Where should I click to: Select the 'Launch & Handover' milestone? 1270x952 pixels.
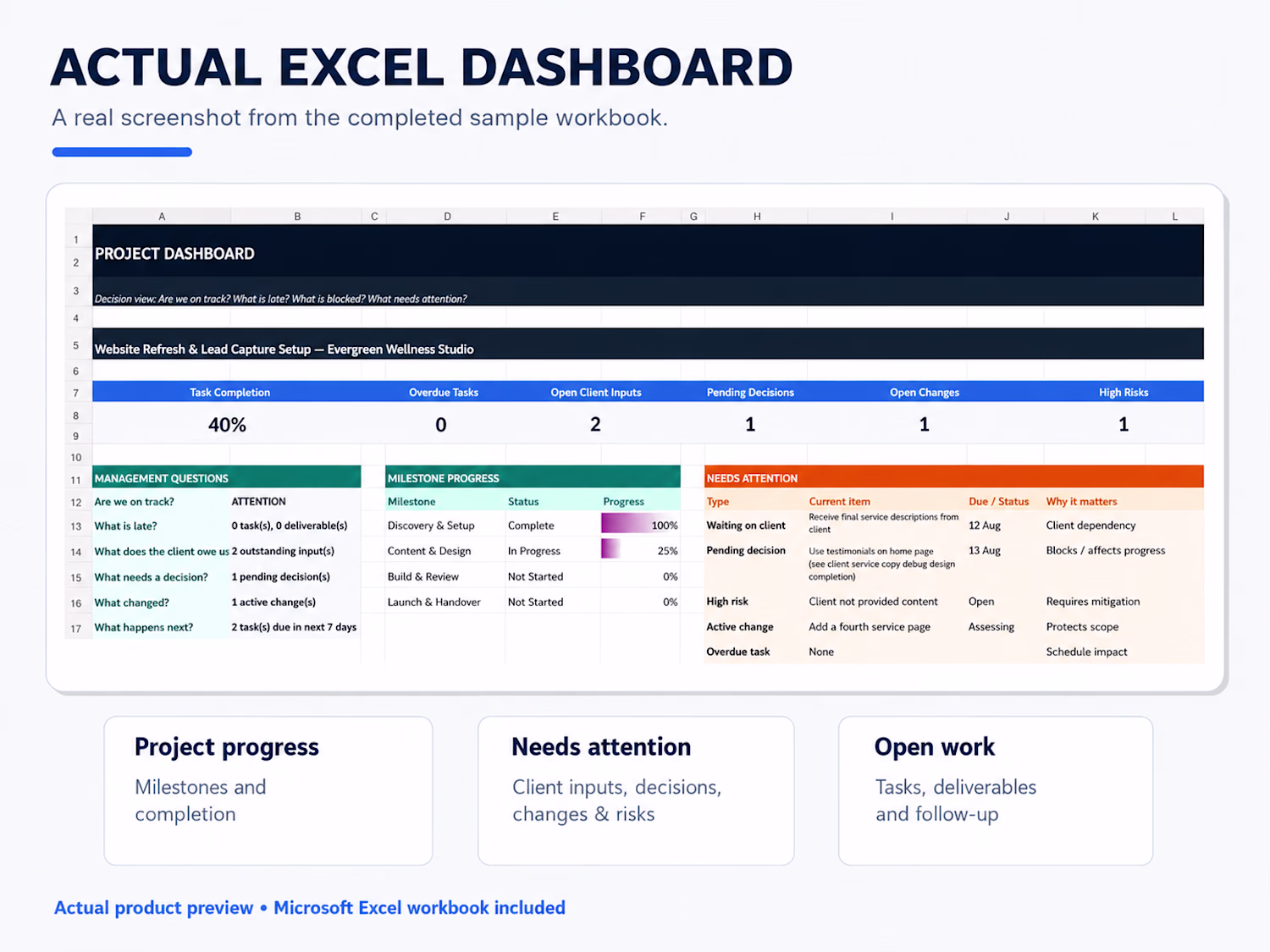[434, 603]
